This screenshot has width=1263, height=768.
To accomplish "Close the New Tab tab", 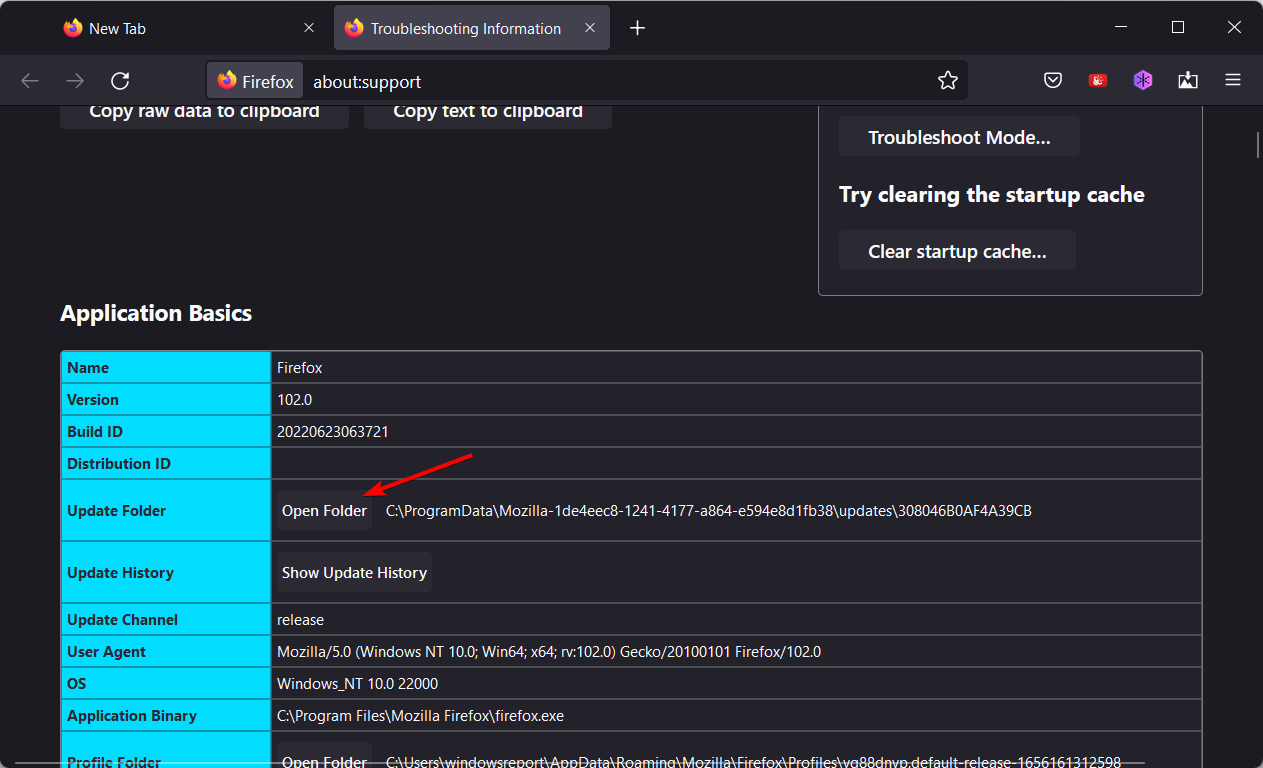I will 309,28.
